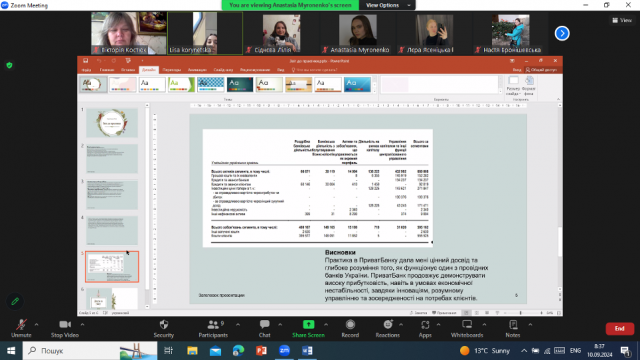Click the red End meeting button
The width and height of the screenshot is (640, 360).
coord(620,329)
